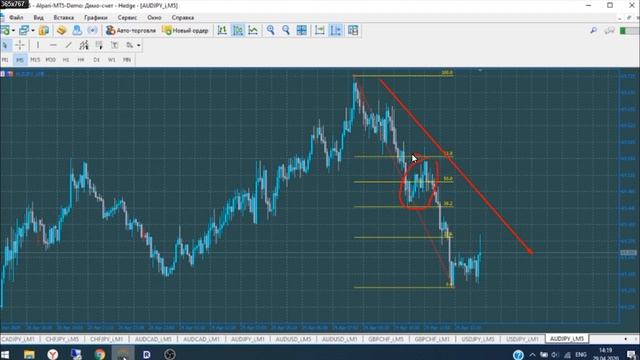Select the text label tool
Image resolution: width=640 pixels, height=360 pixels.
tap(114, 45)
